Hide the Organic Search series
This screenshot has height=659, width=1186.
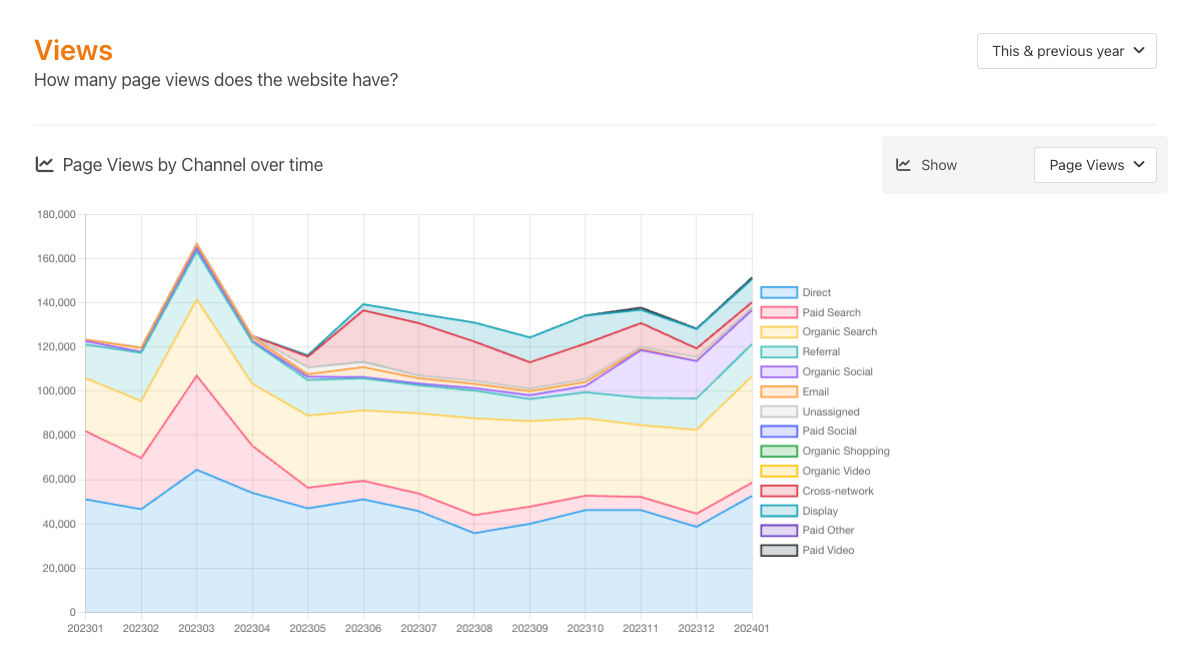coord(838,332)
